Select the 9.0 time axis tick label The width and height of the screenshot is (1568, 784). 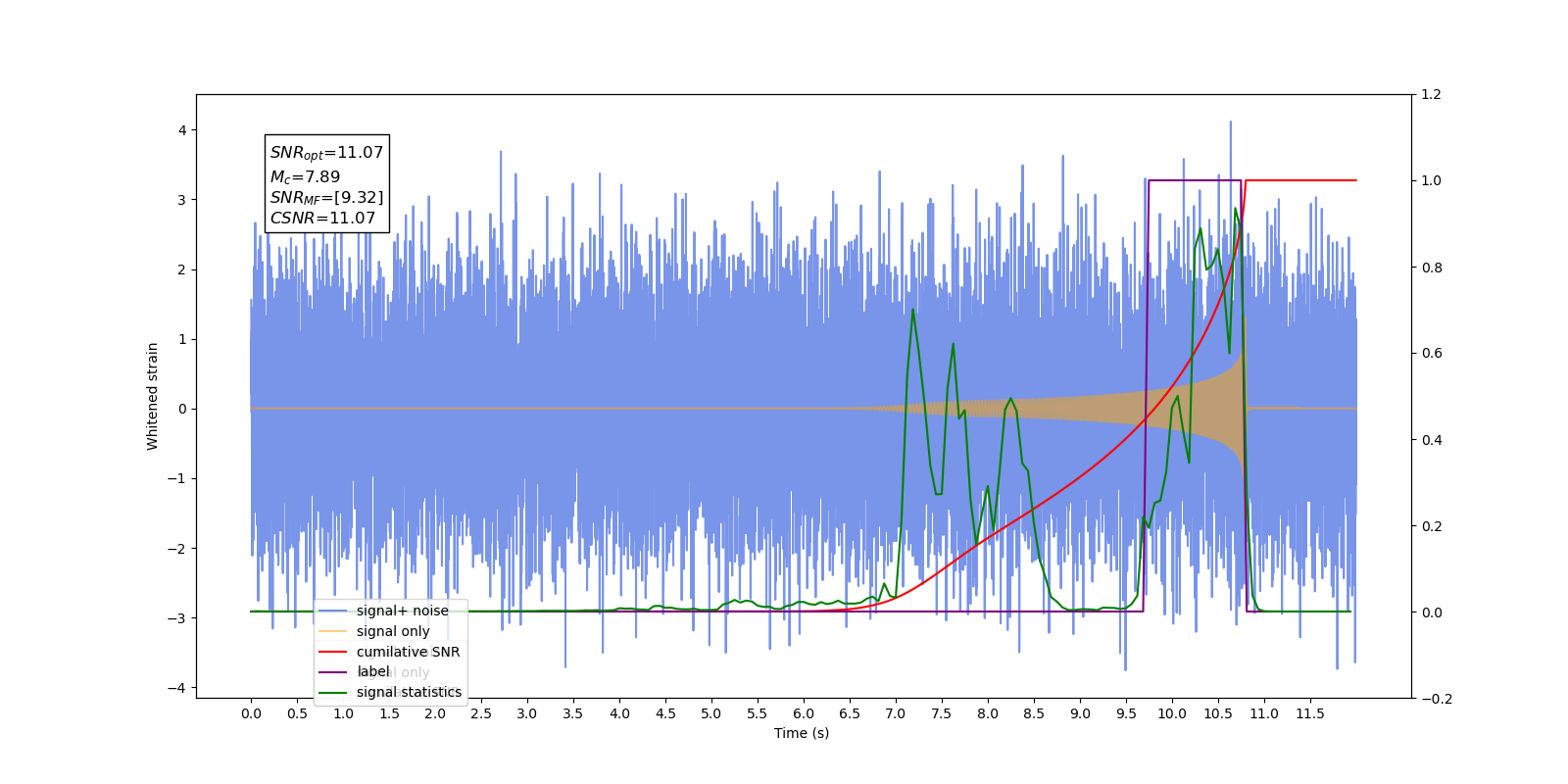pyautogui.click(x=1080, y=713)
